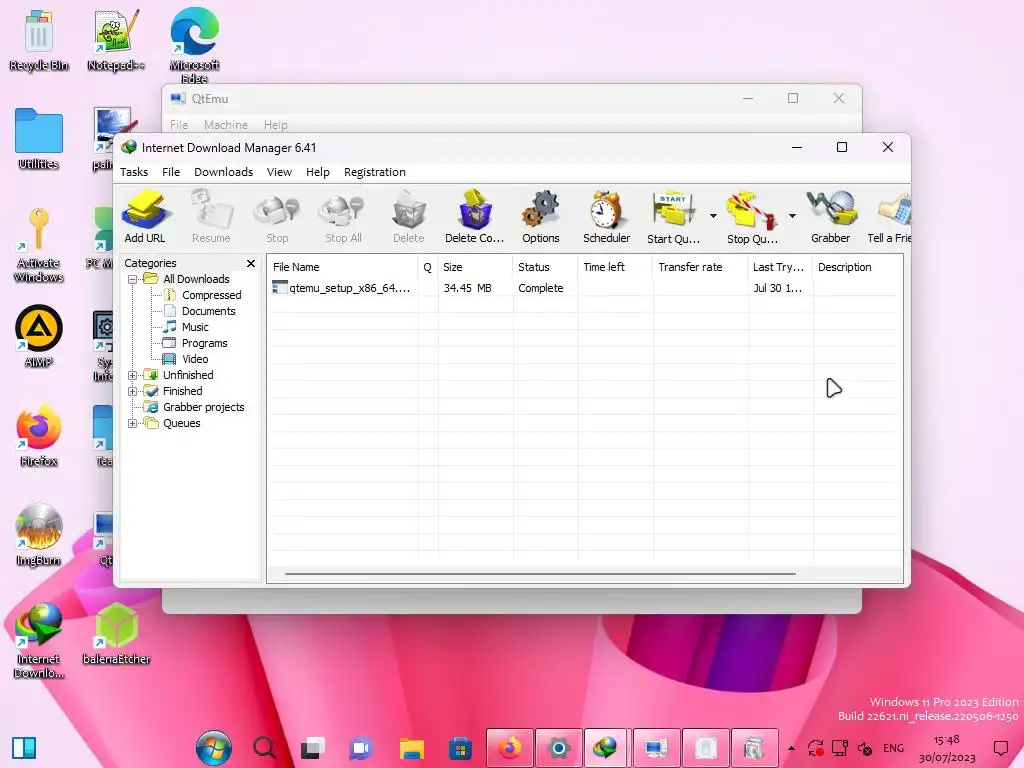The height and width of the screenshot is (768, 1024).
Task: Open the Help menu in IDM
Action: click(317, 172)
